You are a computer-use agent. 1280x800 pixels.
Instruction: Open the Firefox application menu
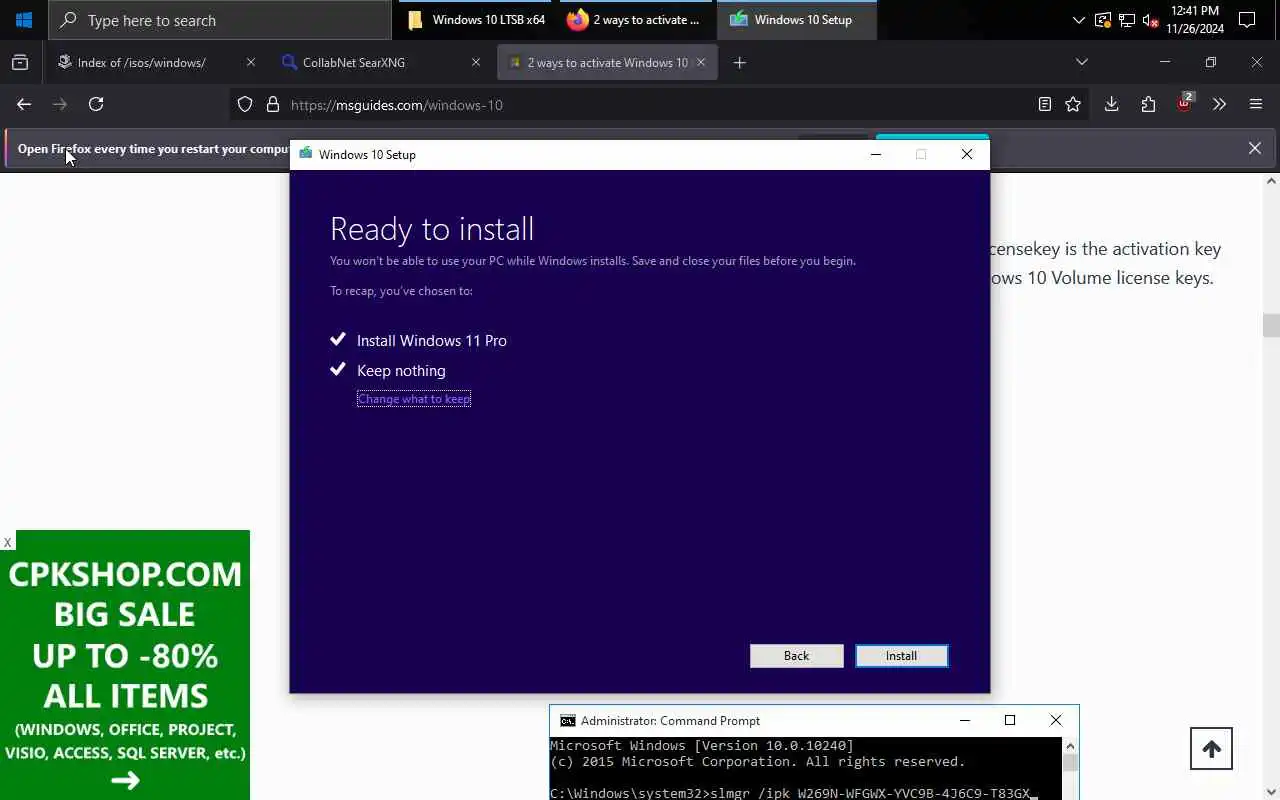coord(1256,104)
